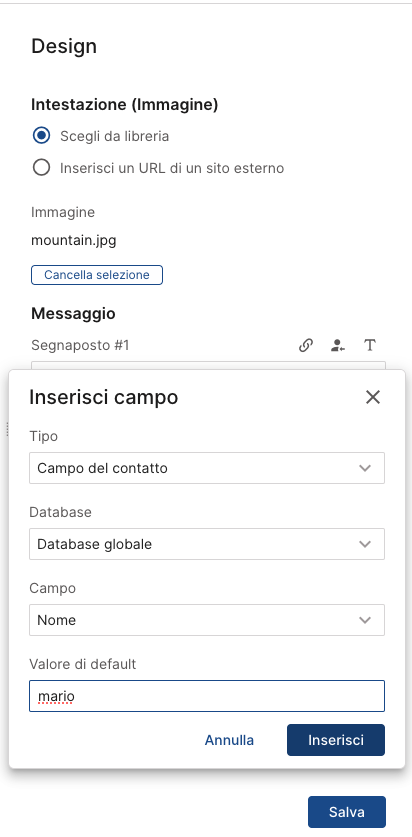
Task: Click the mountain.jpg file name
Action: (x=74, y=240)
